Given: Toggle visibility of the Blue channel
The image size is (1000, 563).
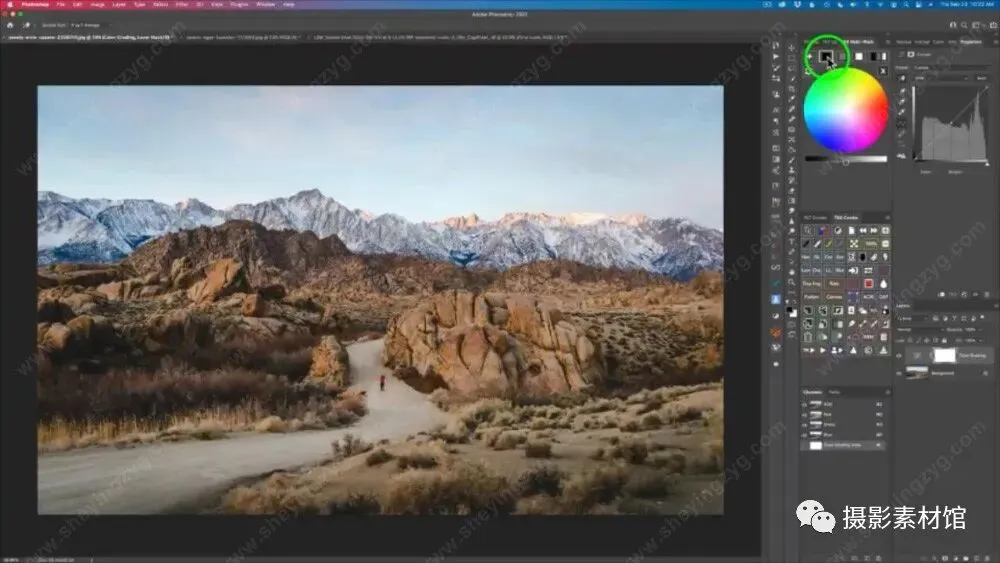Looking at the screenshot, I should click(x=804, y=435).
